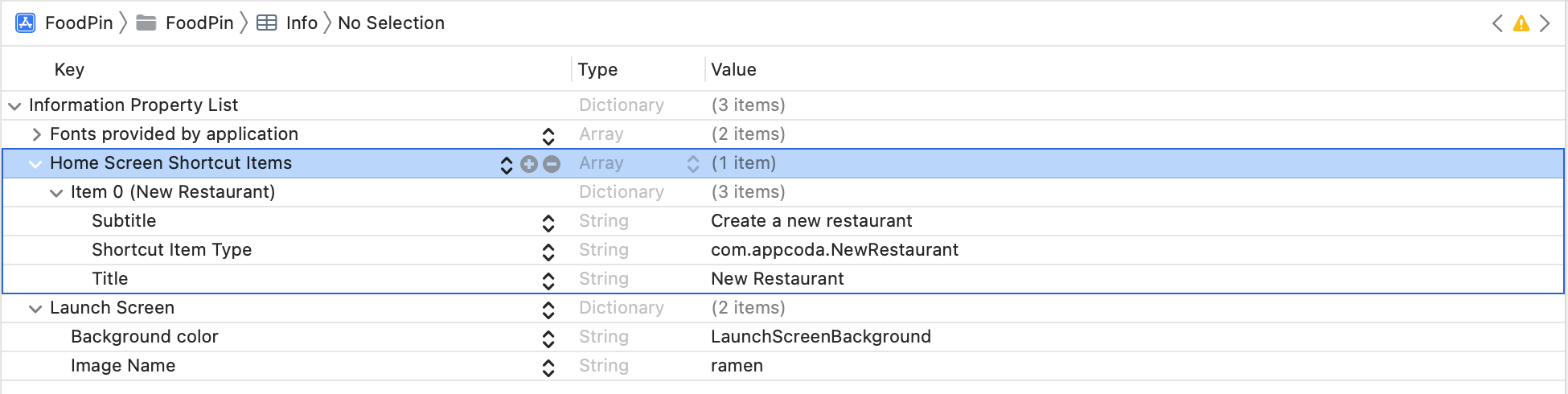Click the FoodPin app project icon
The height and width of the screenshot is (394, 1568).
[25, 23]
